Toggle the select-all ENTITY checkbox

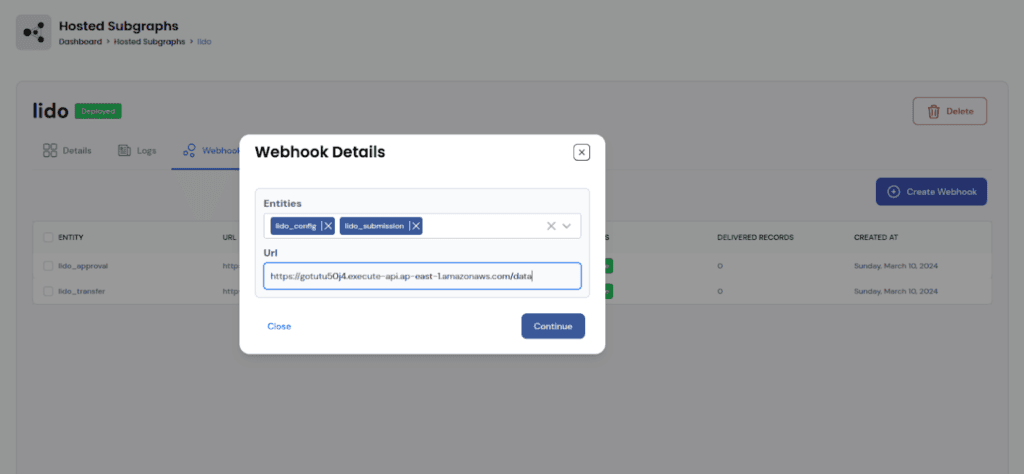coord(48,238)
